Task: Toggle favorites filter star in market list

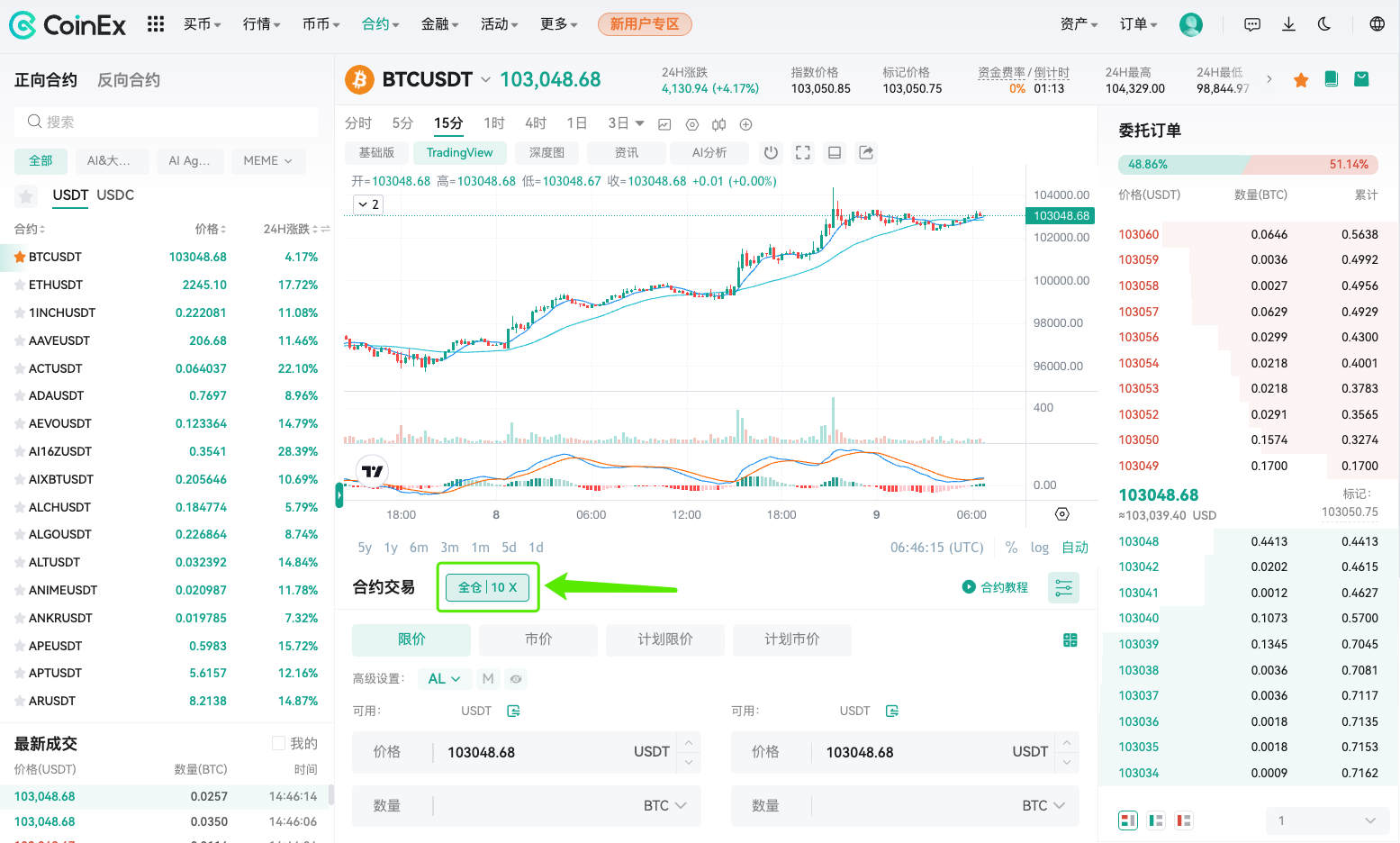Action: click(x=26, y=195)
